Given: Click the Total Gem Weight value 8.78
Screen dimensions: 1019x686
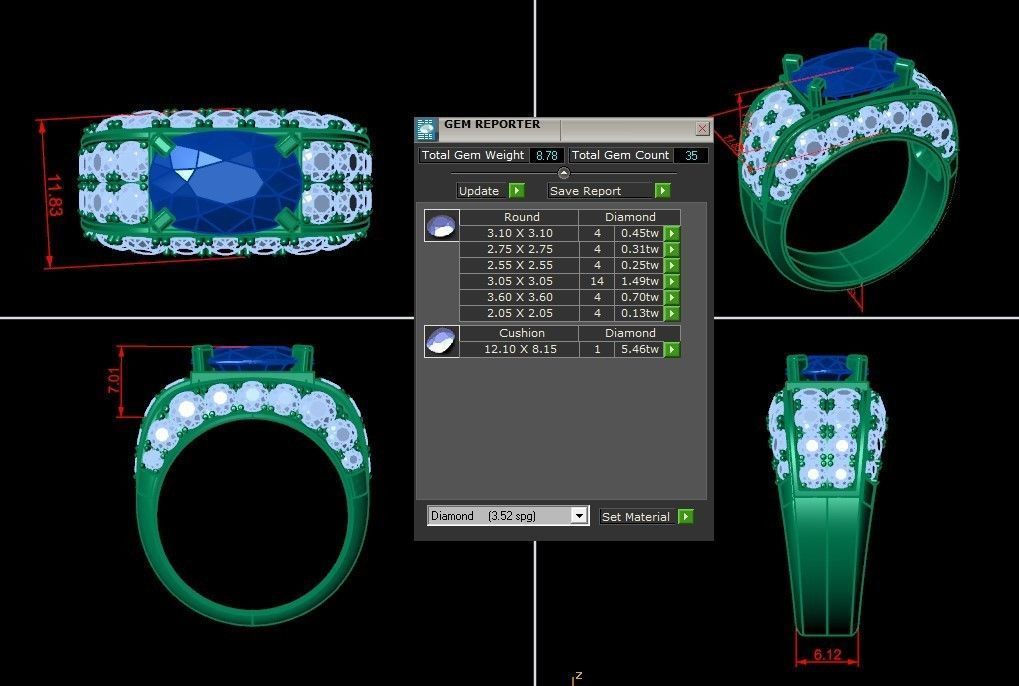Looking at the screenshot, I should 547,155.
